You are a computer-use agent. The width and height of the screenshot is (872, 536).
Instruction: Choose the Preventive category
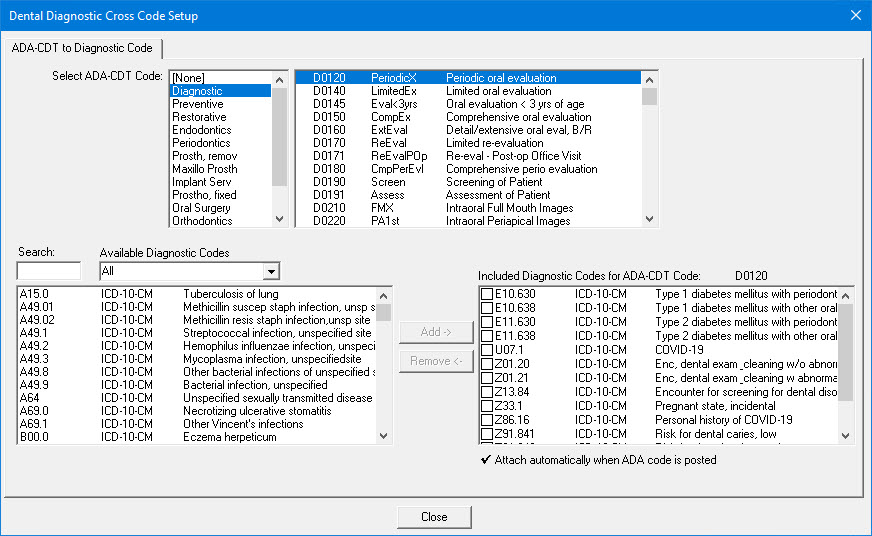coord(198,104)
